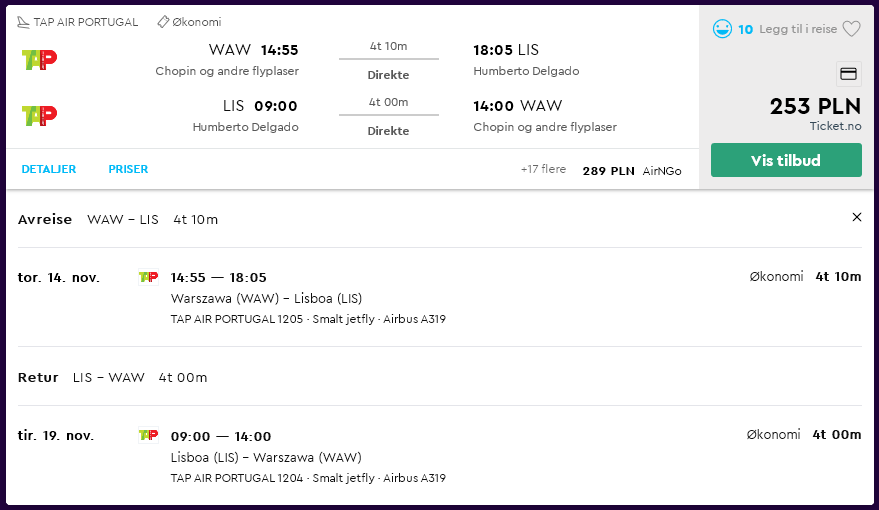Click the blue smiley rating icon
Image resolution: width=879 pixels, height=510 pixels.
coord(722,29)
